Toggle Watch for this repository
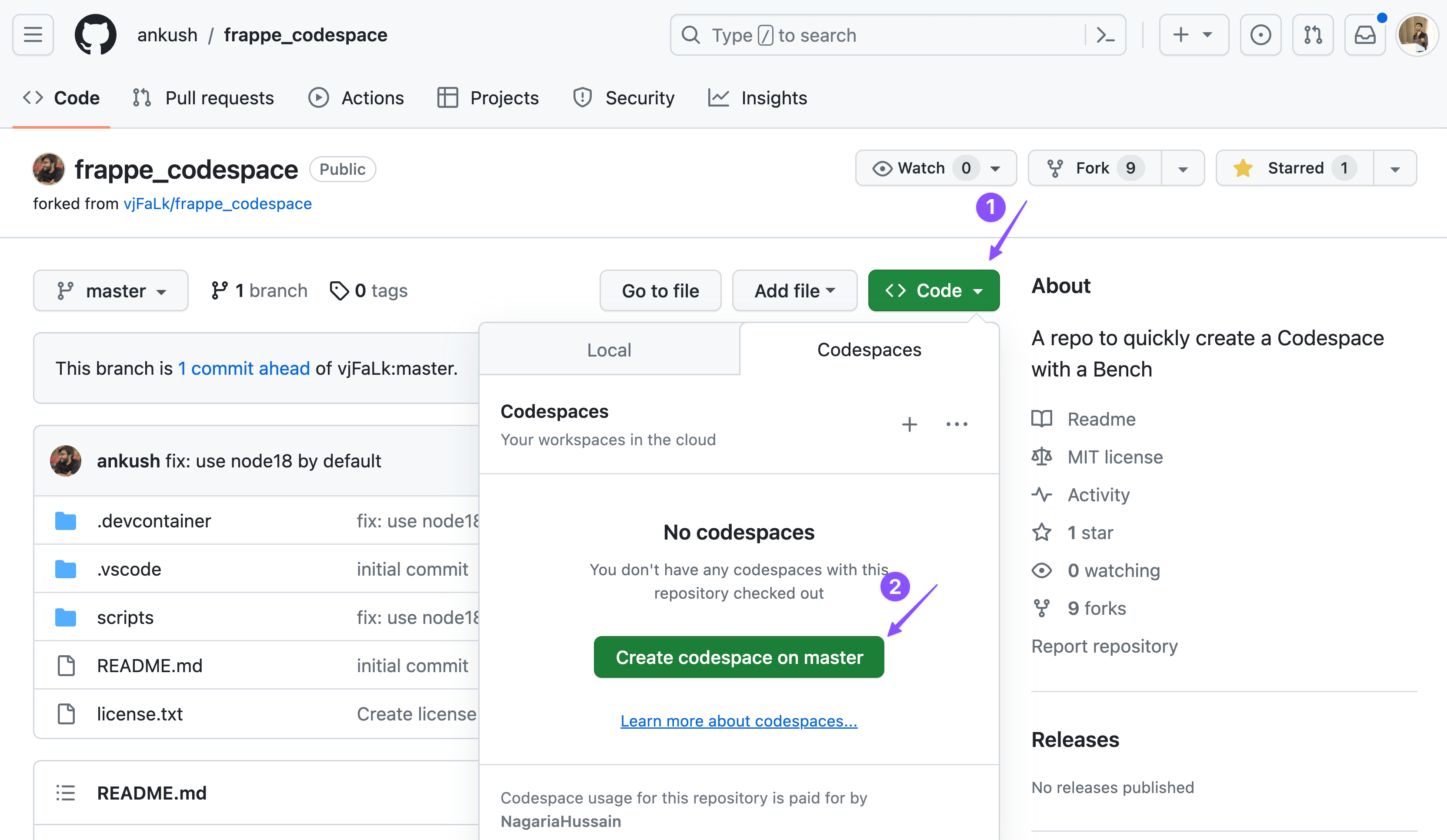 pos(922,168)
